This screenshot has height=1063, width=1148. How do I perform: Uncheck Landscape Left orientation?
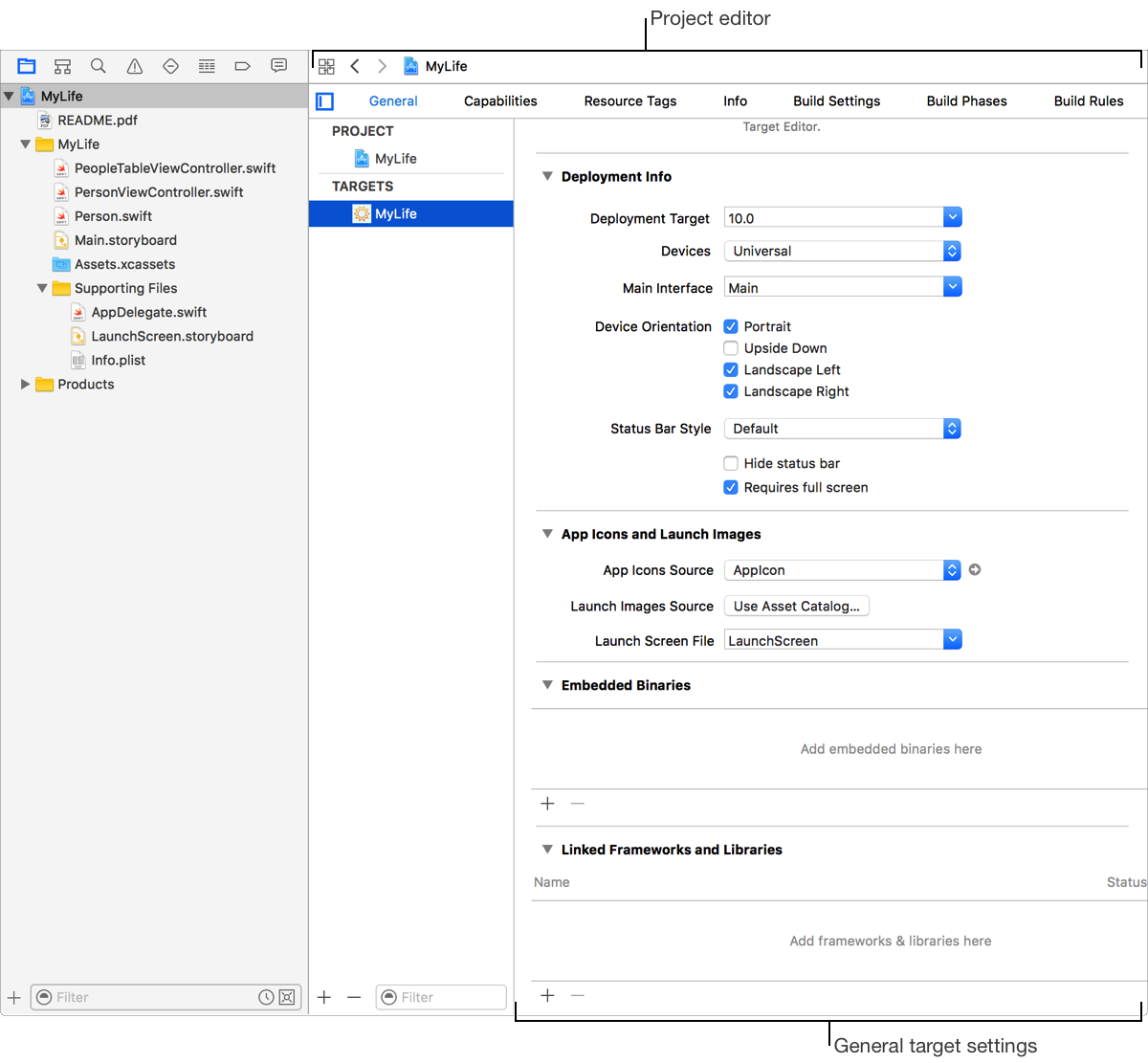click(x=731, y=370)
